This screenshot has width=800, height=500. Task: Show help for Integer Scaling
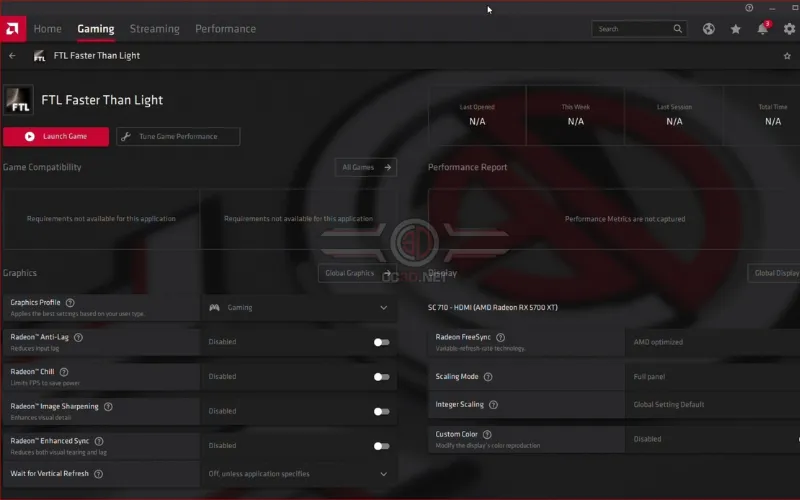(493, 405)
